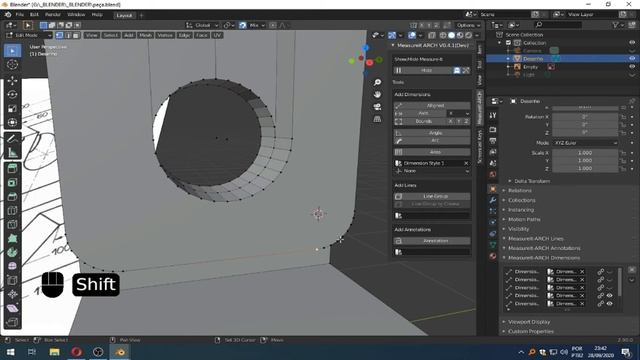Open the Window menu
This screenshot has width=640, height=360.
(76, 15)
